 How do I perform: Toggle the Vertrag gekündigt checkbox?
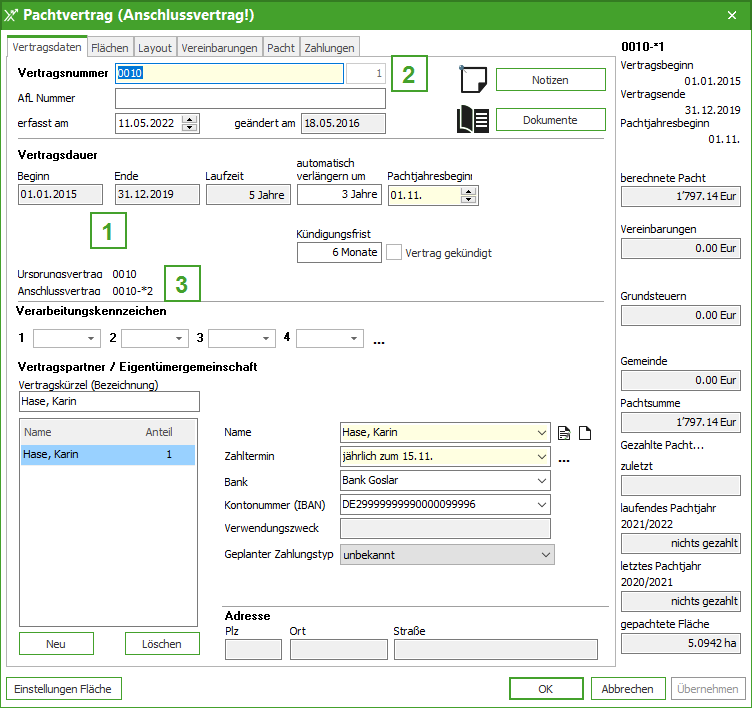pos(395,253)
